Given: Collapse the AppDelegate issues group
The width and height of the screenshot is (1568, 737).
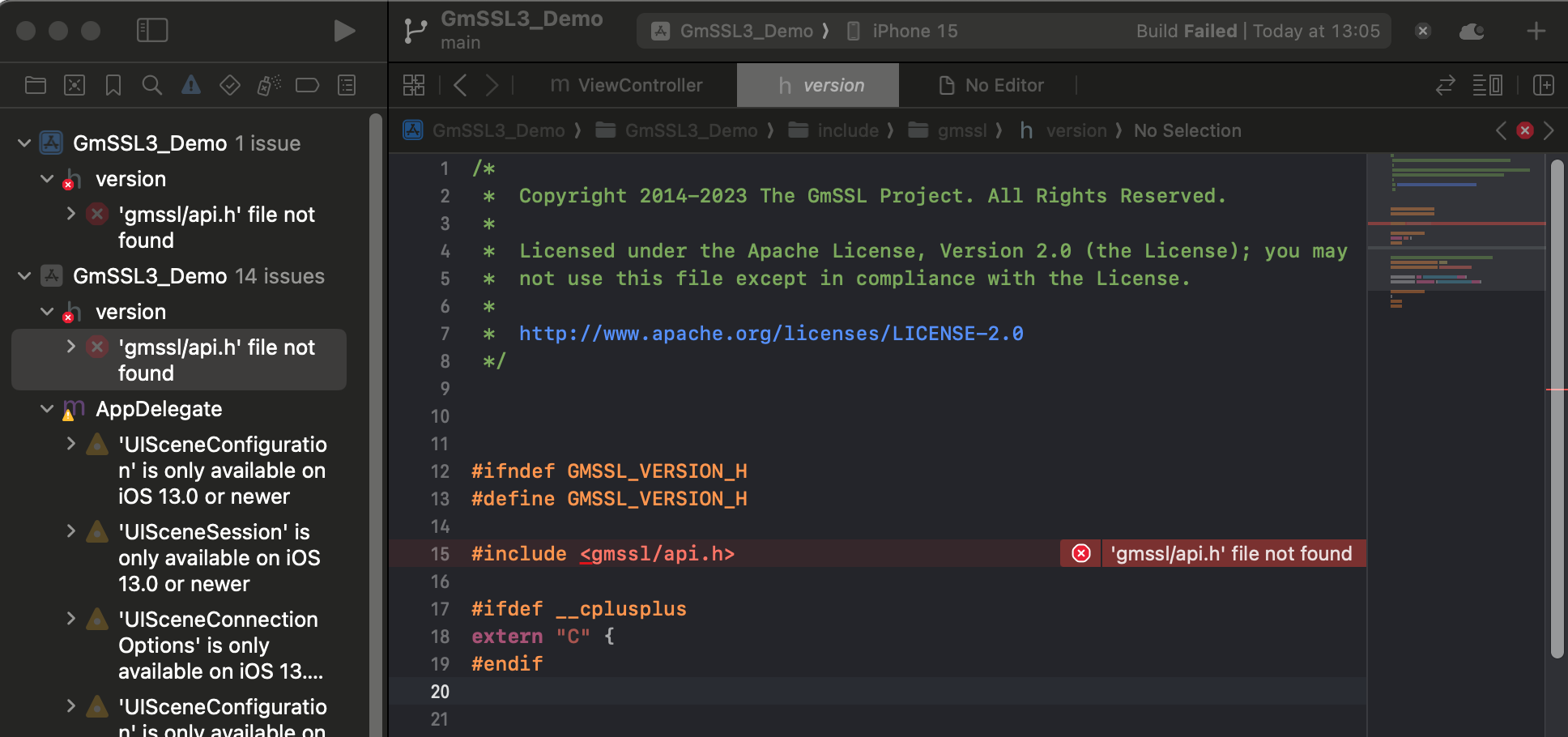Looking at the screenshot, I should tap(47, 409).
